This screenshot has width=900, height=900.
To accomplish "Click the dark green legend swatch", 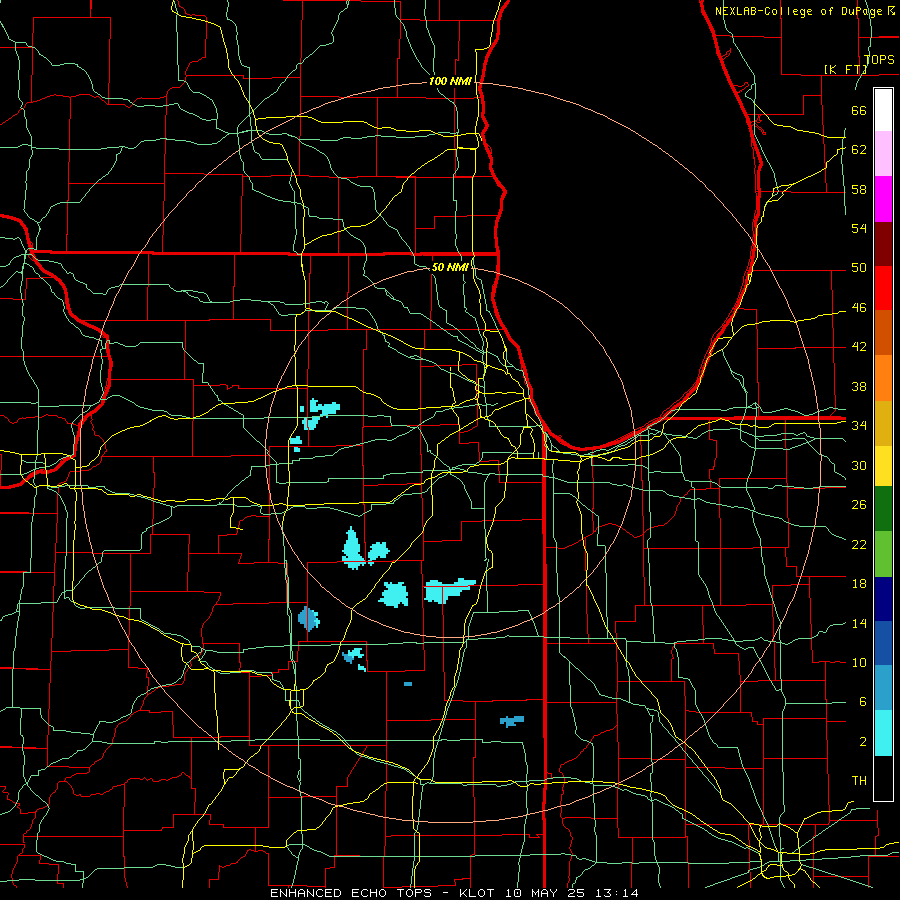I will click(883, 509).
